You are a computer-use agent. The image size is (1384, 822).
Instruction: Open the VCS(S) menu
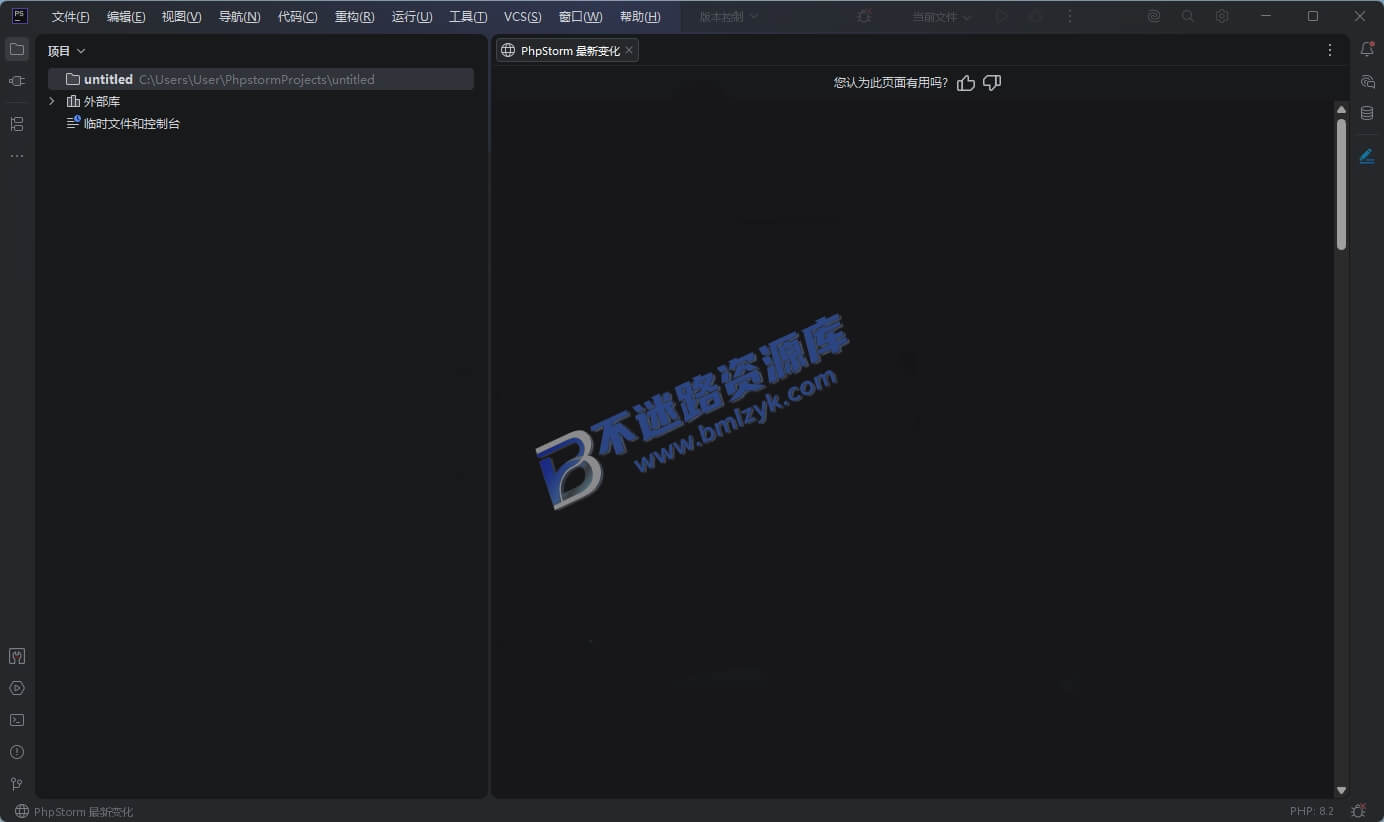pyautogui.click(x=523, y=17)
